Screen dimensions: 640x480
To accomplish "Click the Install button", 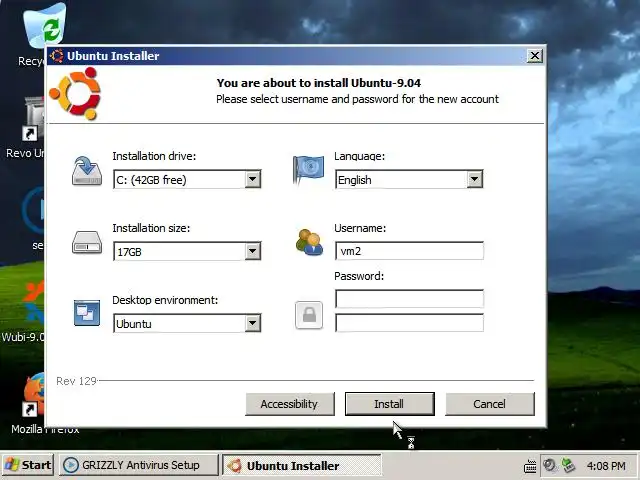I will pos(390,404).
